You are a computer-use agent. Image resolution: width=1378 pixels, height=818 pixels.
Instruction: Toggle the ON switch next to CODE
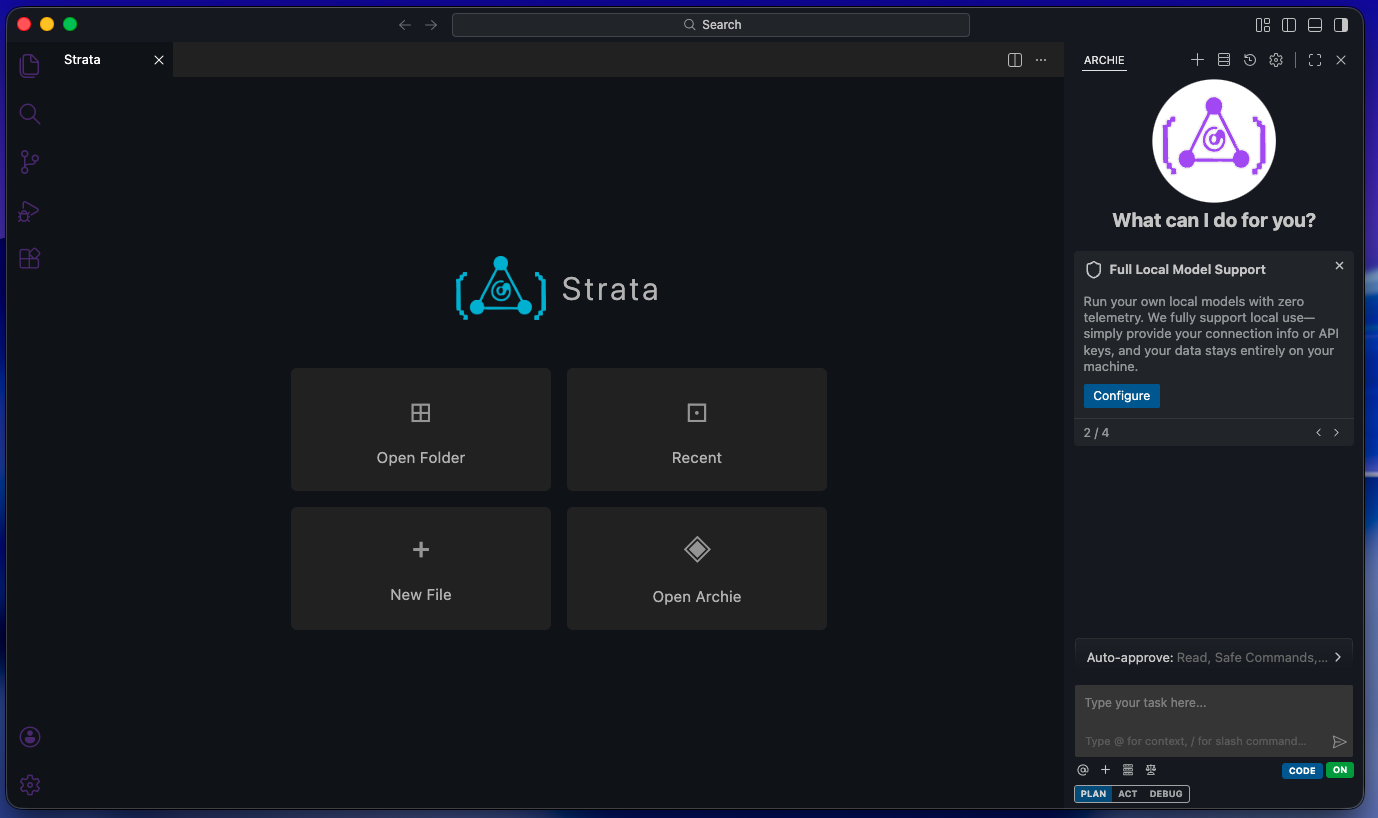point(1340,770)
